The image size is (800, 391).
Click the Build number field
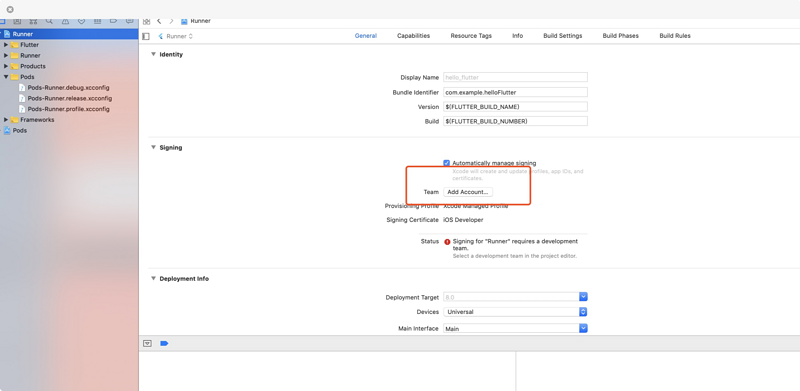tap(515, 121)
